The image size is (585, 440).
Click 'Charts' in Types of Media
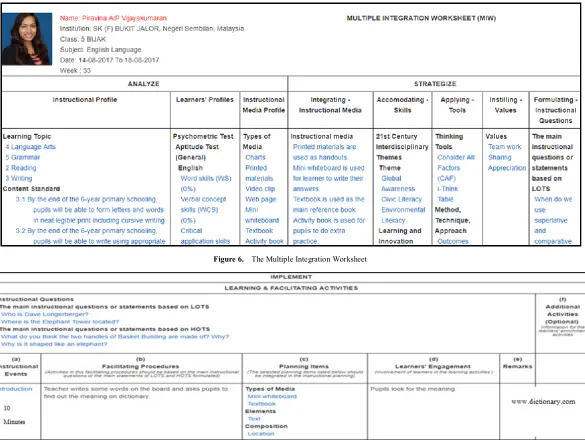[255, 157]
